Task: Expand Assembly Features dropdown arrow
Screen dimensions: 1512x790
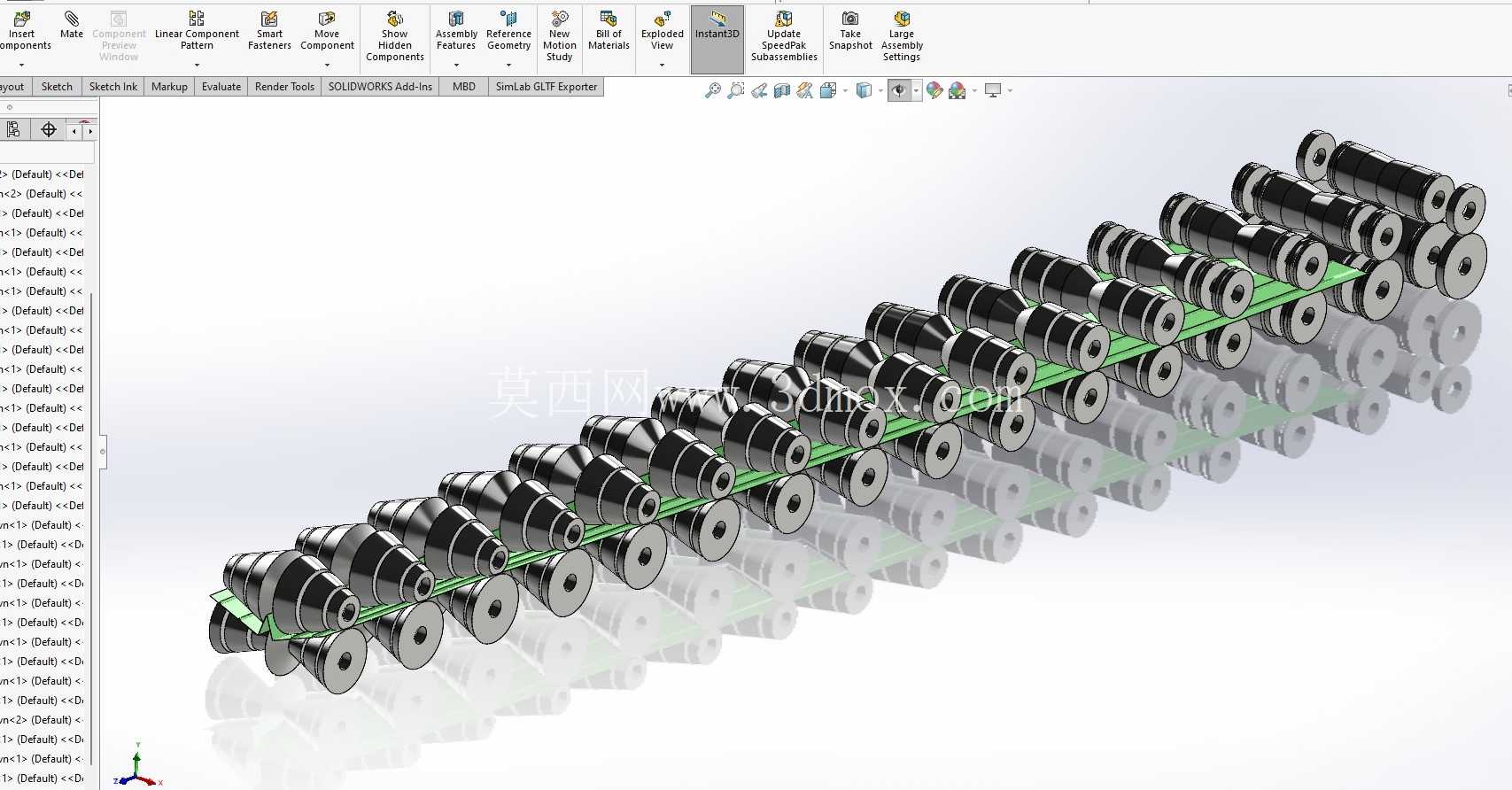Action: (456, 65)
